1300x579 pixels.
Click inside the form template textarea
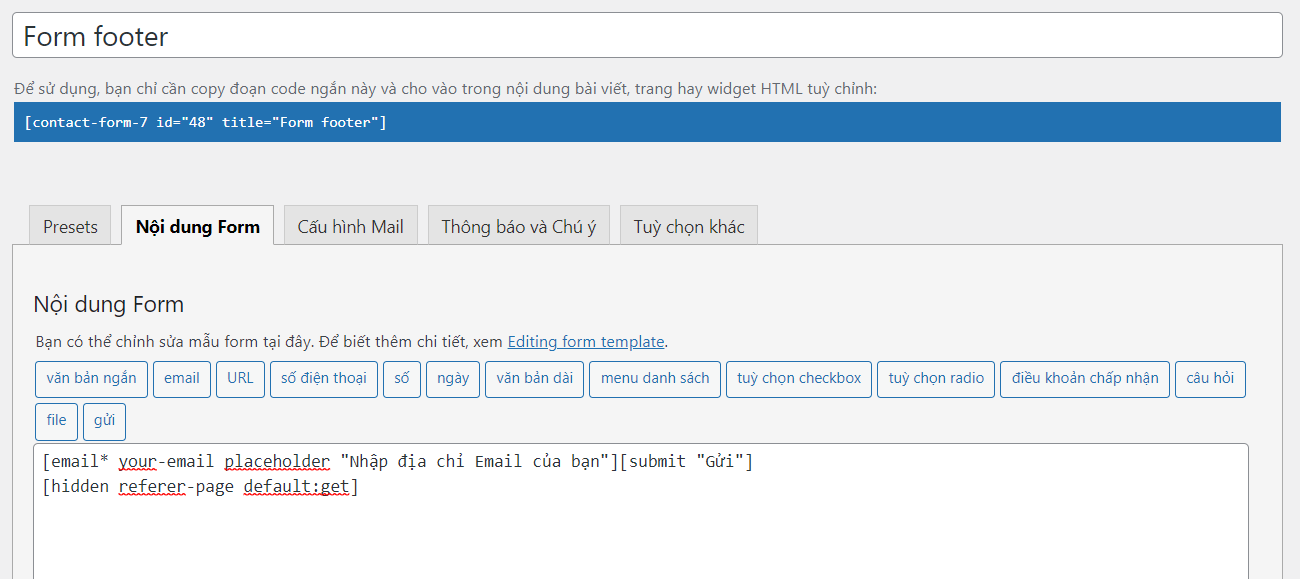[640, 511]
